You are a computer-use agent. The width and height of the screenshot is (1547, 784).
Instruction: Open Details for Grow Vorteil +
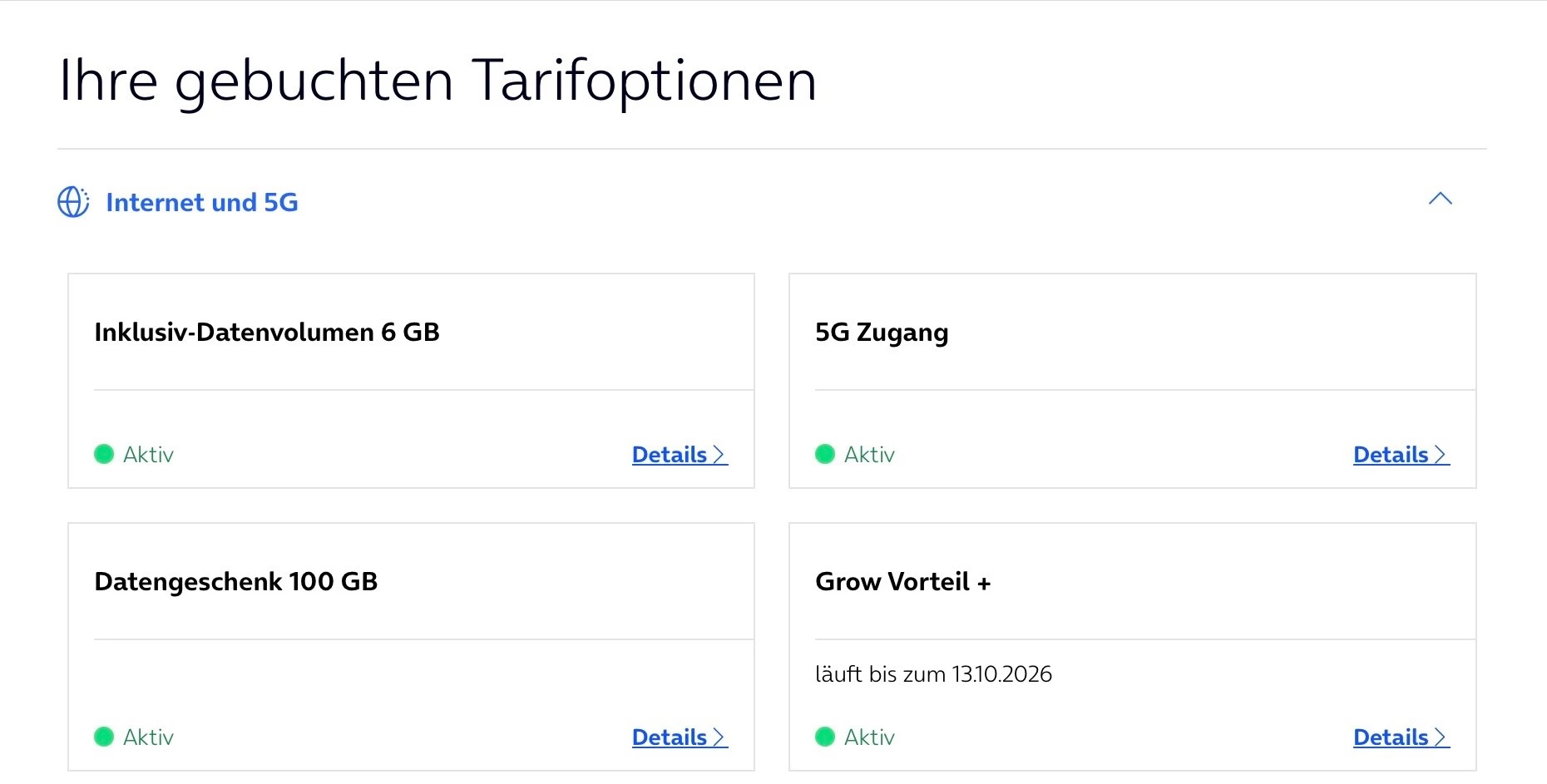click(1400, 737)
